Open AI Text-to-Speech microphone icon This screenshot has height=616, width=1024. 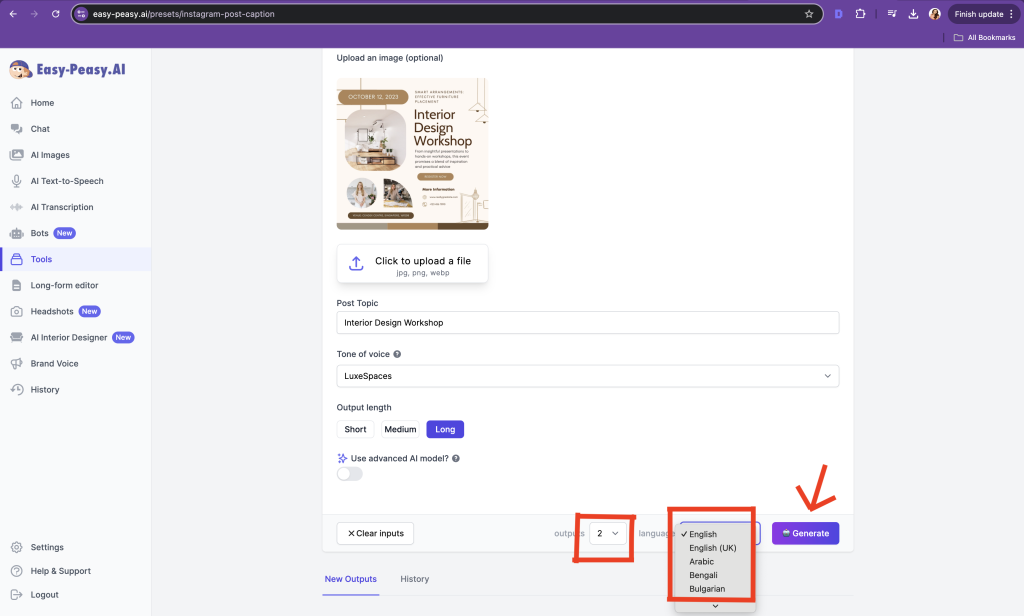(16, 181)
